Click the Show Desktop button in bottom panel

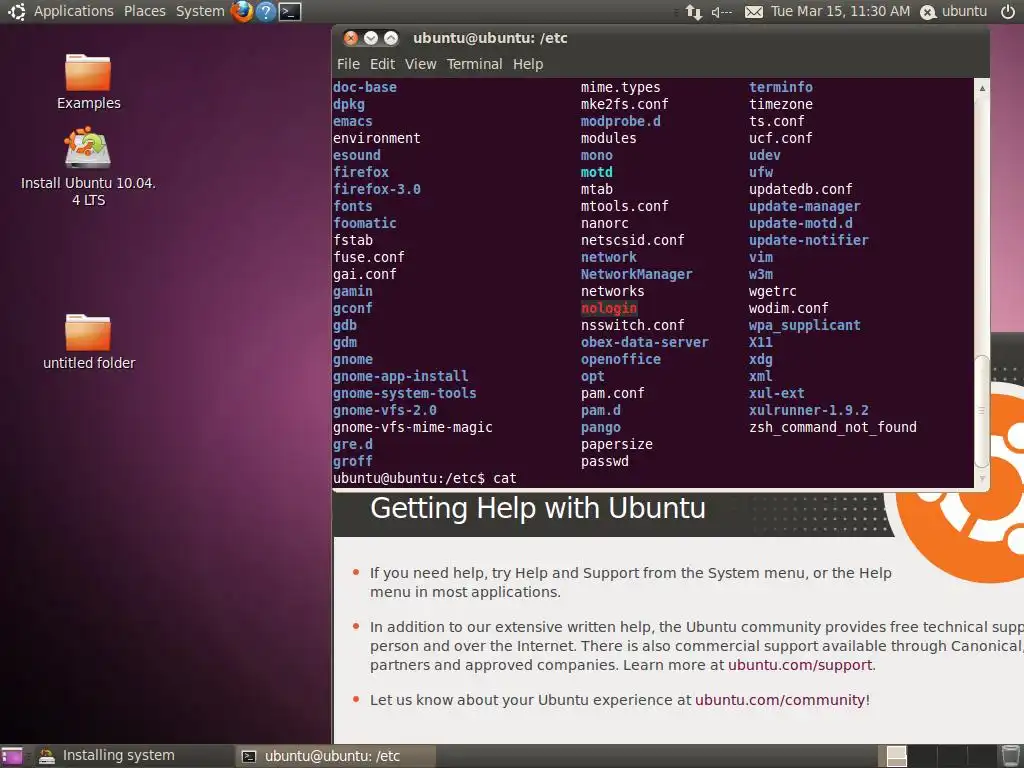pyautogui.click(x=12, y=756)
